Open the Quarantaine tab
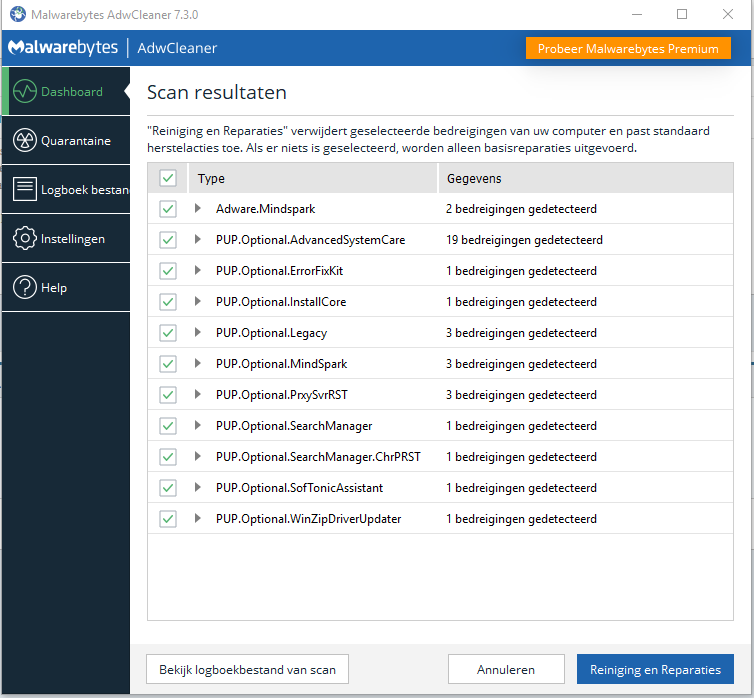Viewport: 754px width, 698px height. (75, 141)
